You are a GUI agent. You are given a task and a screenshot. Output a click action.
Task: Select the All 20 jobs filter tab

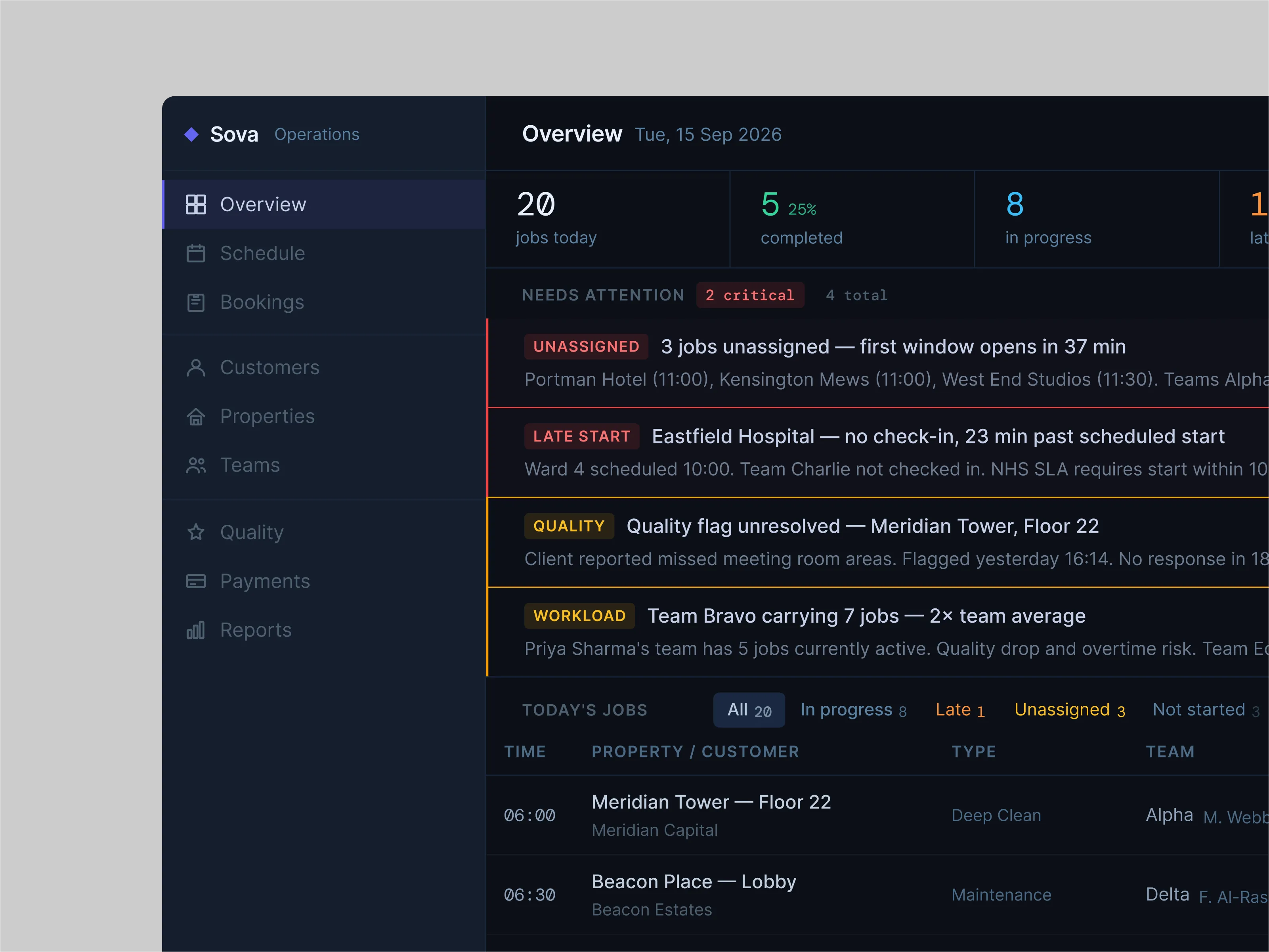click(x=749, y=710)
